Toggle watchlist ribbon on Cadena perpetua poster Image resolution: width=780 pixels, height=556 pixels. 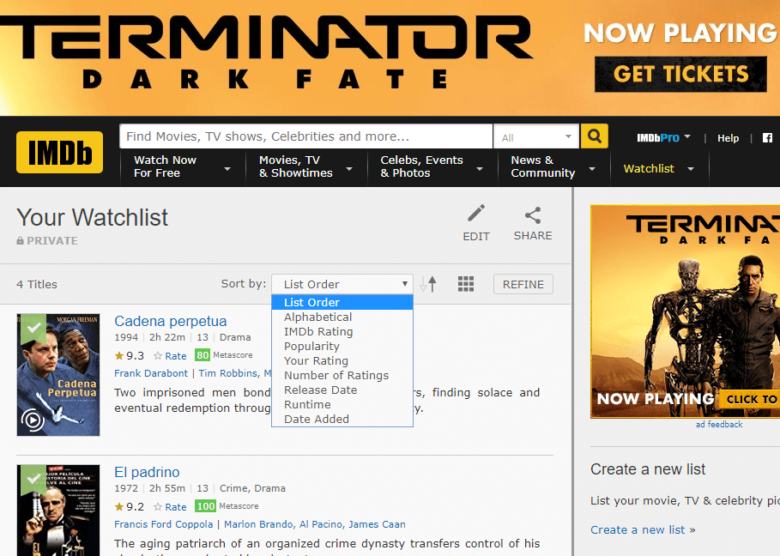tap(33, 327)
